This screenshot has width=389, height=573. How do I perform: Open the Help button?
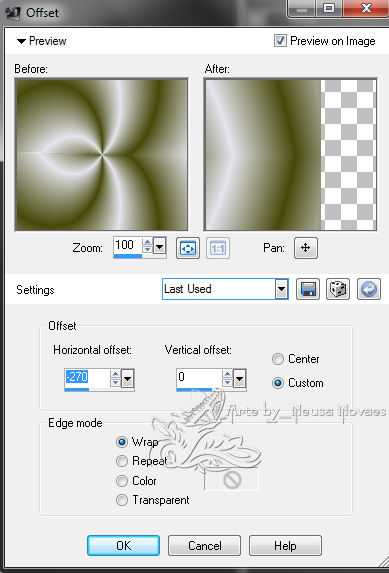285,546
